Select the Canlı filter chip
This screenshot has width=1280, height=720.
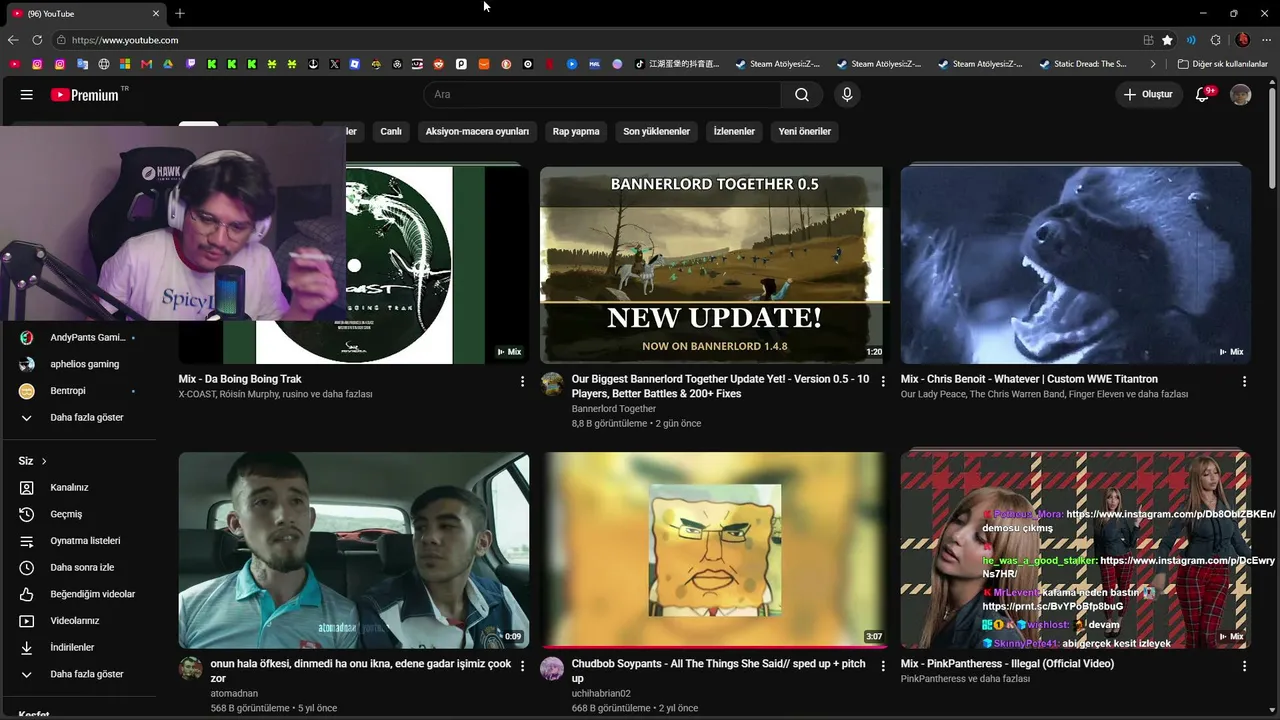(x=391, y=131)
